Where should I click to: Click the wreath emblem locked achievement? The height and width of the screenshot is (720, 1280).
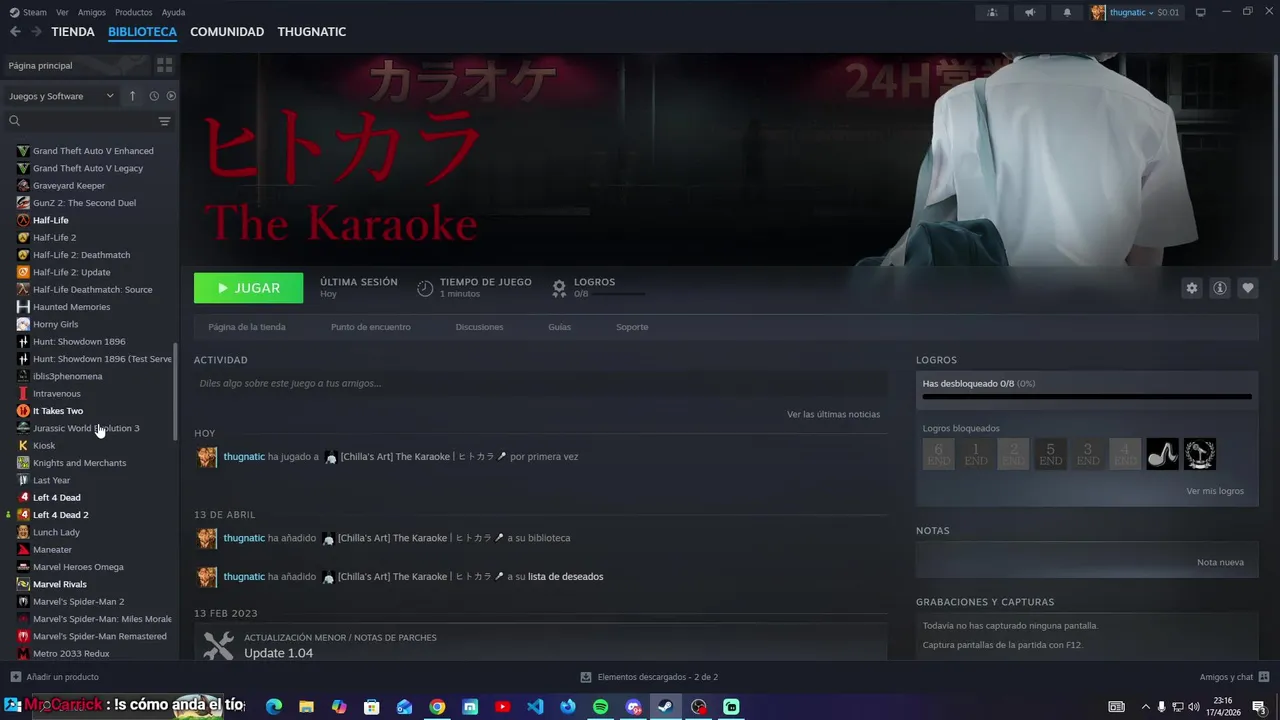(1200, 454)
